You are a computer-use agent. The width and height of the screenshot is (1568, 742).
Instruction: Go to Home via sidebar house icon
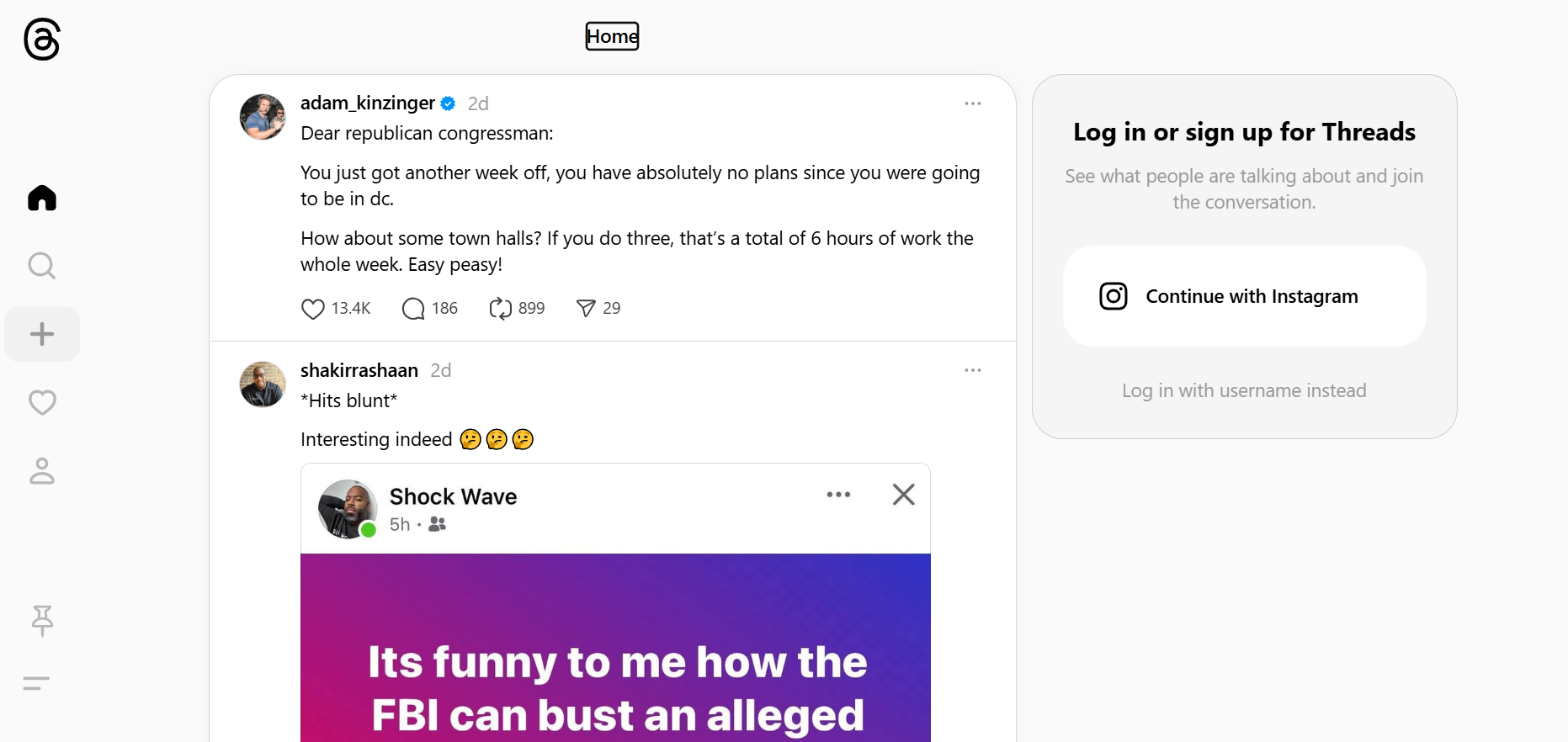tap(42, 198)
